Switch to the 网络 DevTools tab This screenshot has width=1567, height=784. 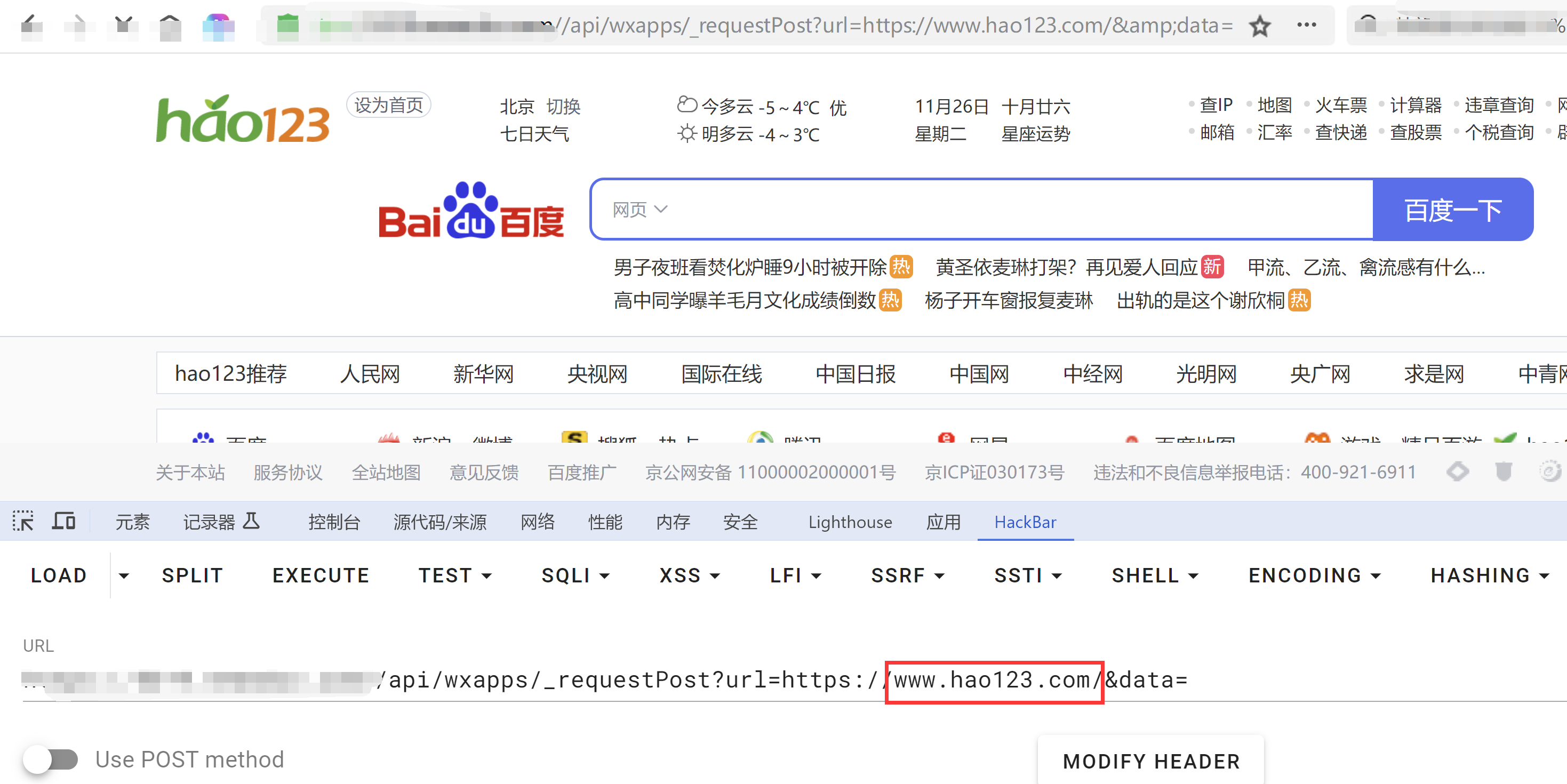click(x=537, y=522)
